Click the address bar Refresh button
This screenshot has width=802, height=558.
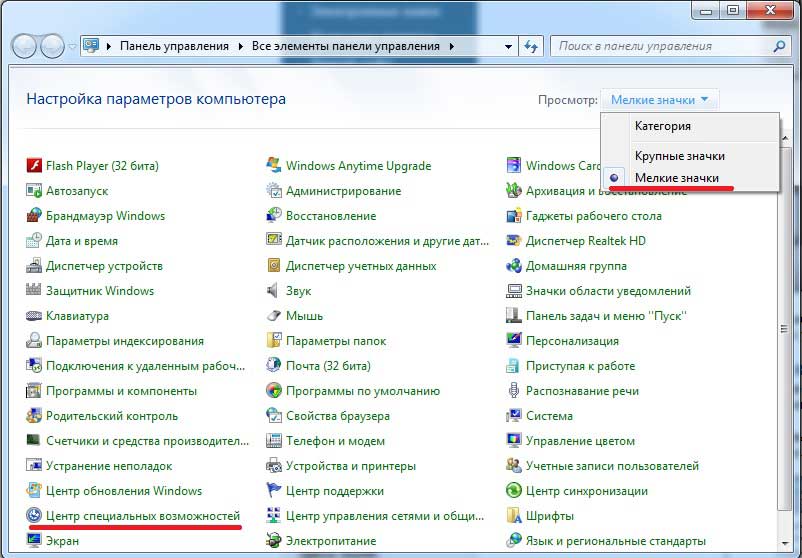[x=531, y=46]
